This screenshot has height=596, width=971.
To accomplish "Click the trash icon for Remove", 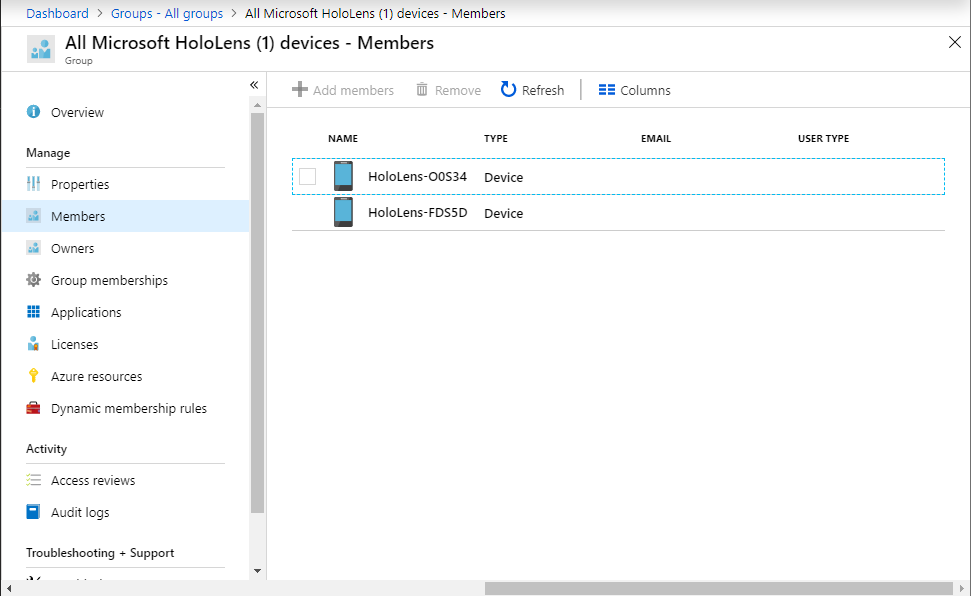I will coord(422,90).
